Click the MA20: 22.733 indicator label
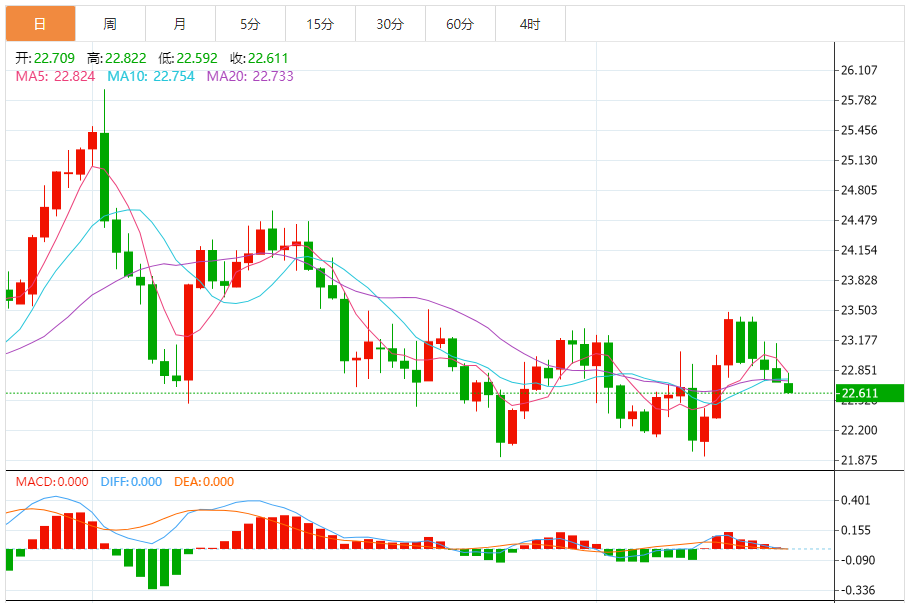This screenshot has width=910, height=603. point(250,77)
